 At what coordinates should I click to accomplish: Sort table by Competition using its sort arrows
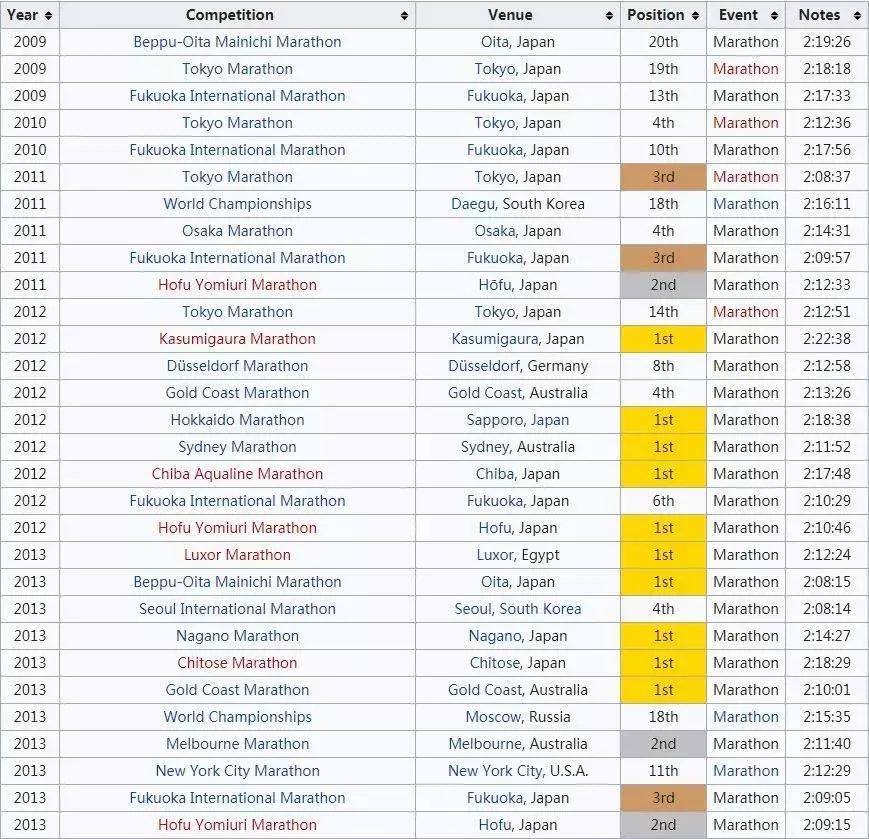point(404,16)
